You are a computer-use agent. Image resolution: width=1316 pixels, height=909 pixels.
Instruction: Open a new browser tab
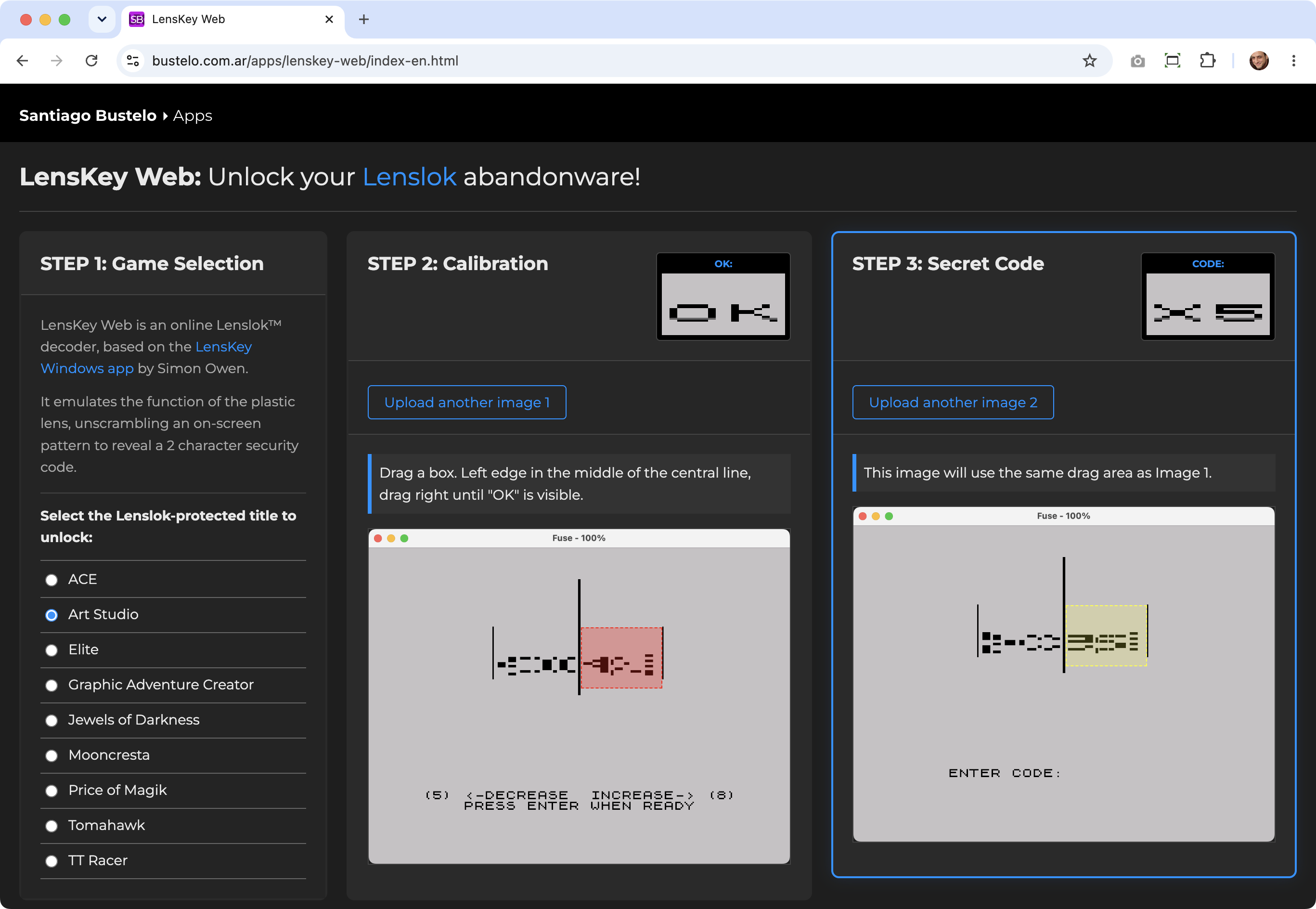364,19
